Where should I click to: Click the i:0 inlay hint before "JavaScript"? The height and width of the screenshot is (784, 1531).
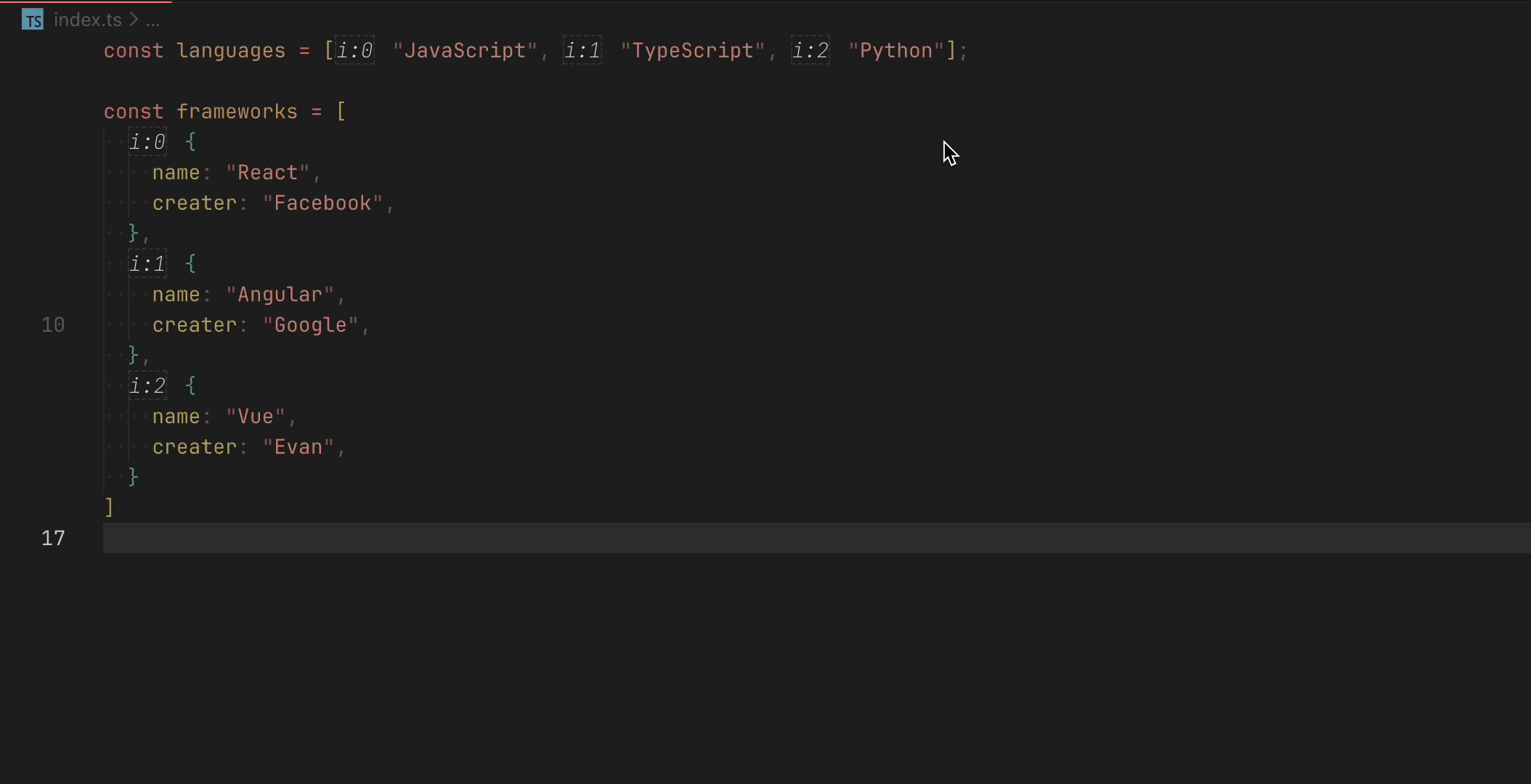click(354, 50)
